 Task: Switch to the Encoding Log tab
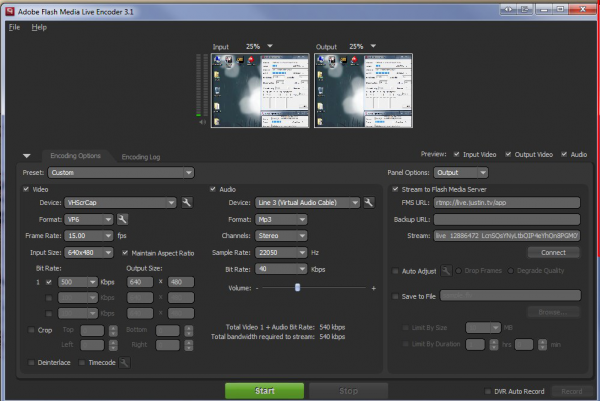click(x=139, y=156)
